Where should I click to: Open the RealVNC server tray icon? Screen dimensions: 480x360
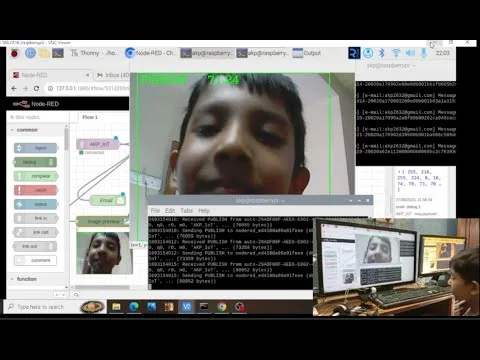(x=354, y=53)
